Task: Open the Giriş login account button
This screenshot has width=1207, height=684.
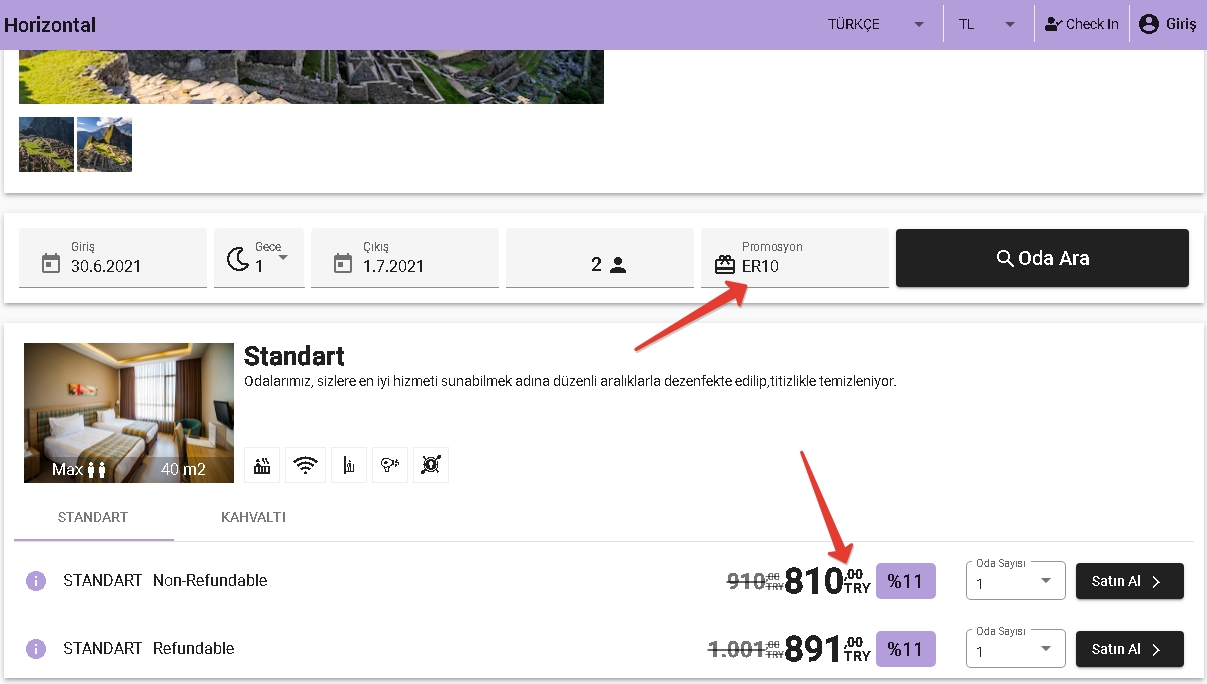Action: pos(1167,24)
